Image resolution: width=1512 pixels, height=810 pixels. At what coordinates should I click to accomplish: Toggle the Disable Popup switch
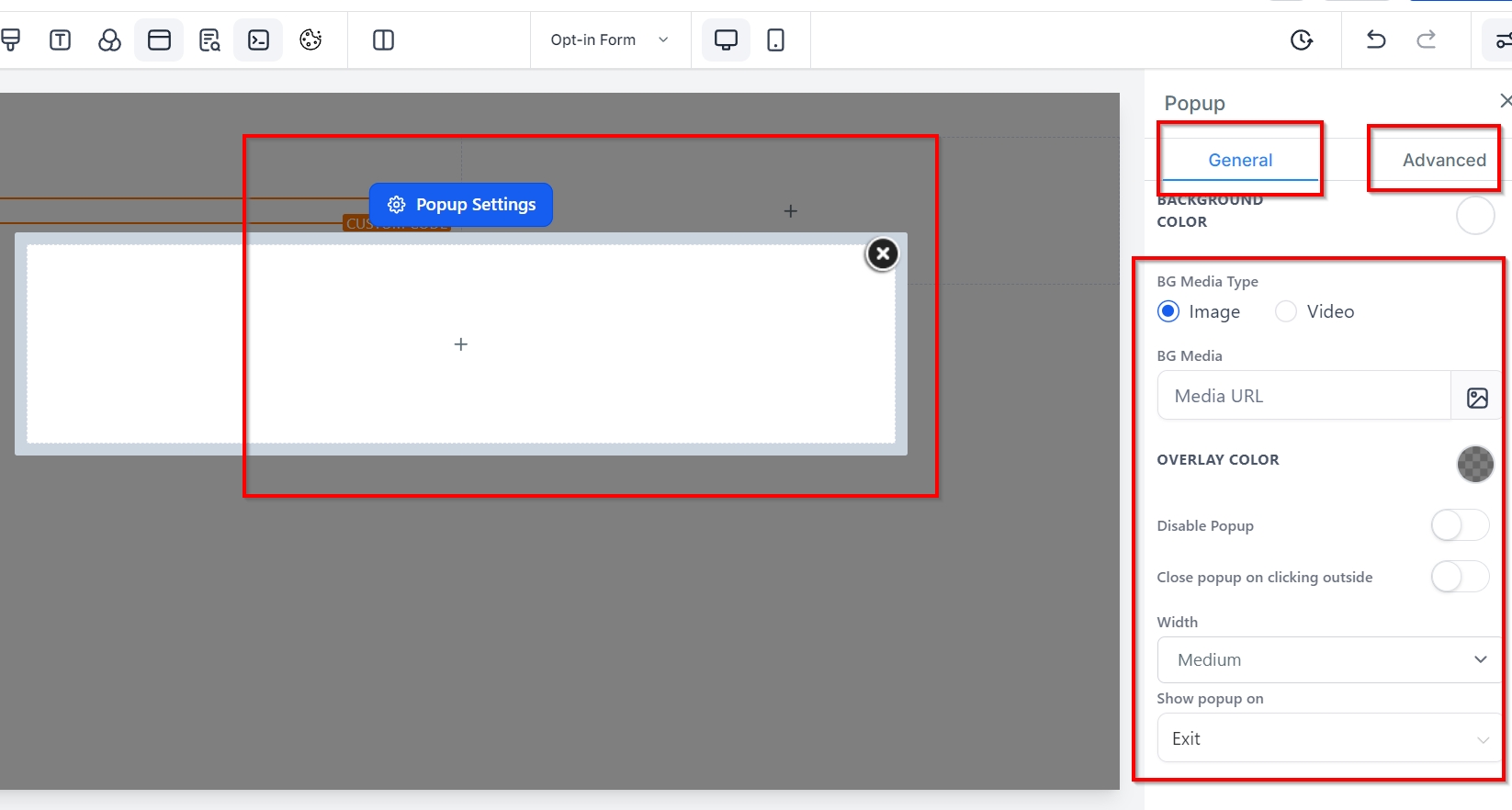pyautogui.click(x=1459, y=525)
